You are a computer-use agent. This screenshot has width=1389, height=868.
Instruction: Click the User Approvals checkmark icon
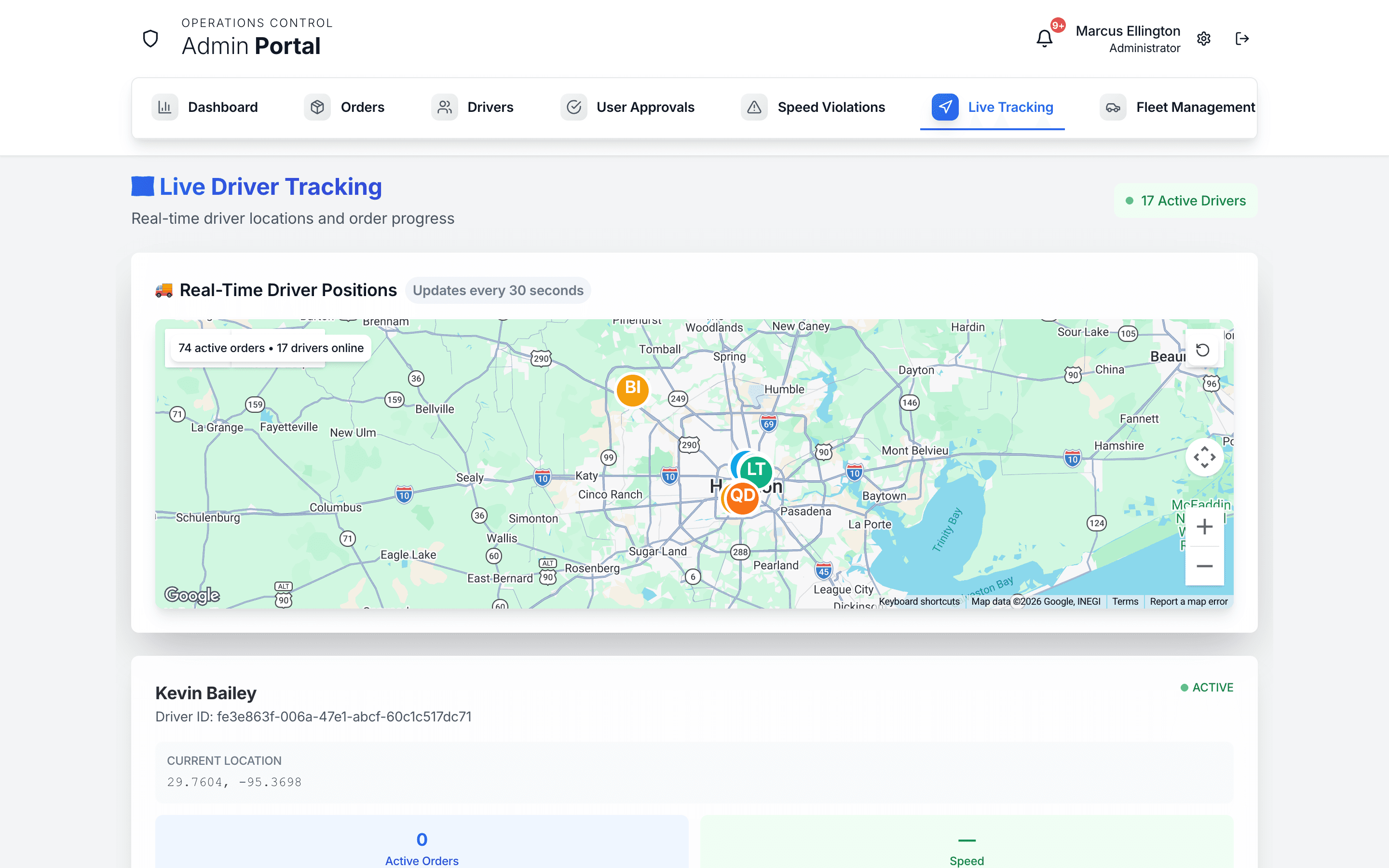573,107
